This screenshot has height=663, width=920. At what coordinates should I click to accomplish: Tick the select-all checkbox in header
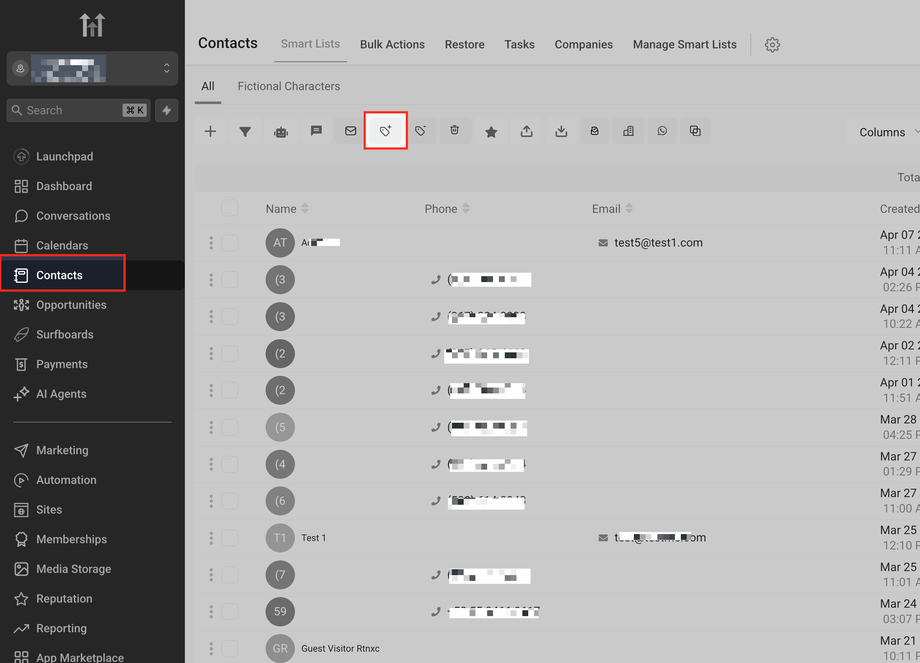[229, 208]
